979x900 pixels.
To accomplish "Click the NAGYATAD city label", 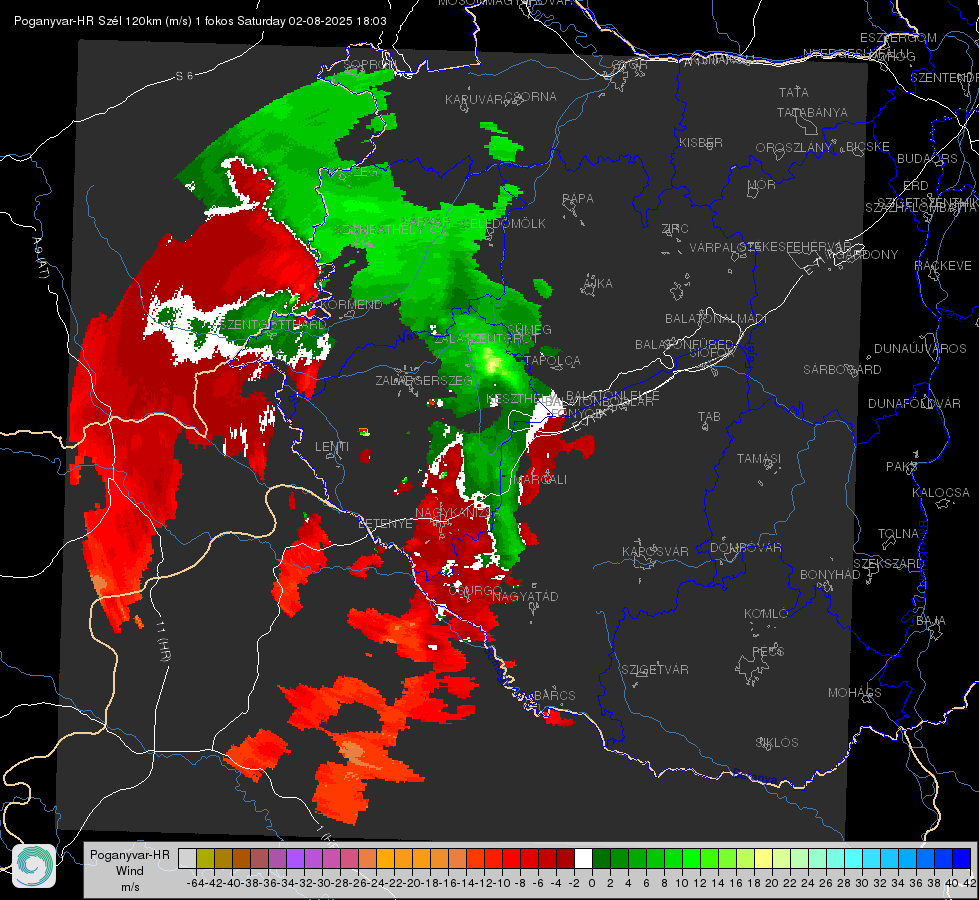I will 525,597.
